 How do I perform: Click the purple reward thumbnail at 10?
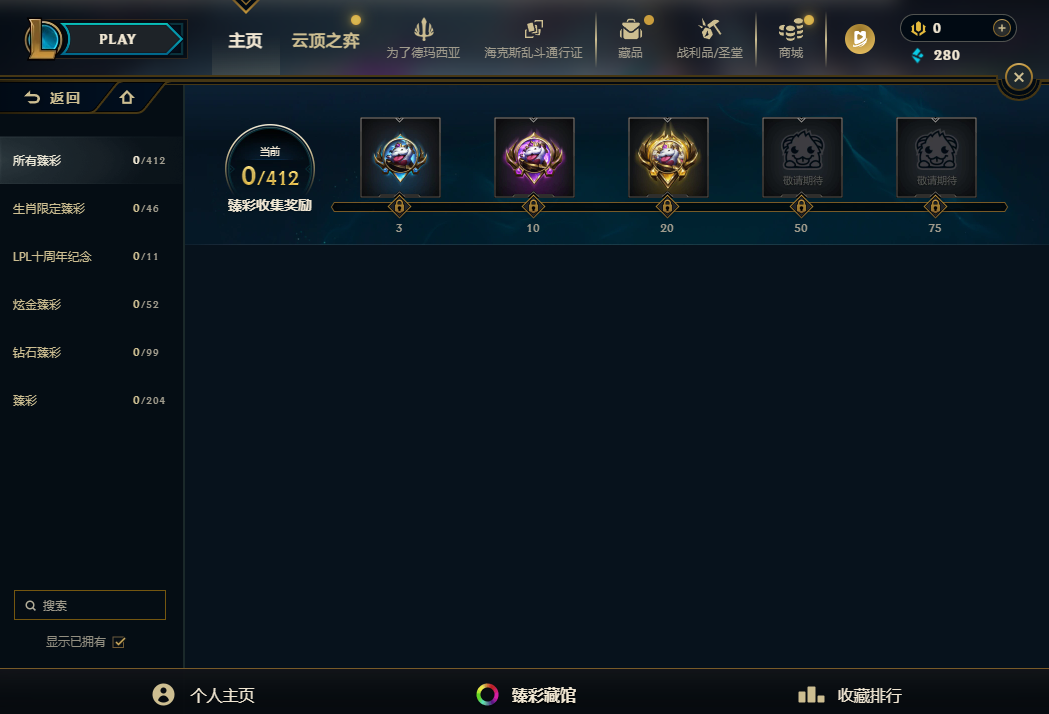coord(534,157)
